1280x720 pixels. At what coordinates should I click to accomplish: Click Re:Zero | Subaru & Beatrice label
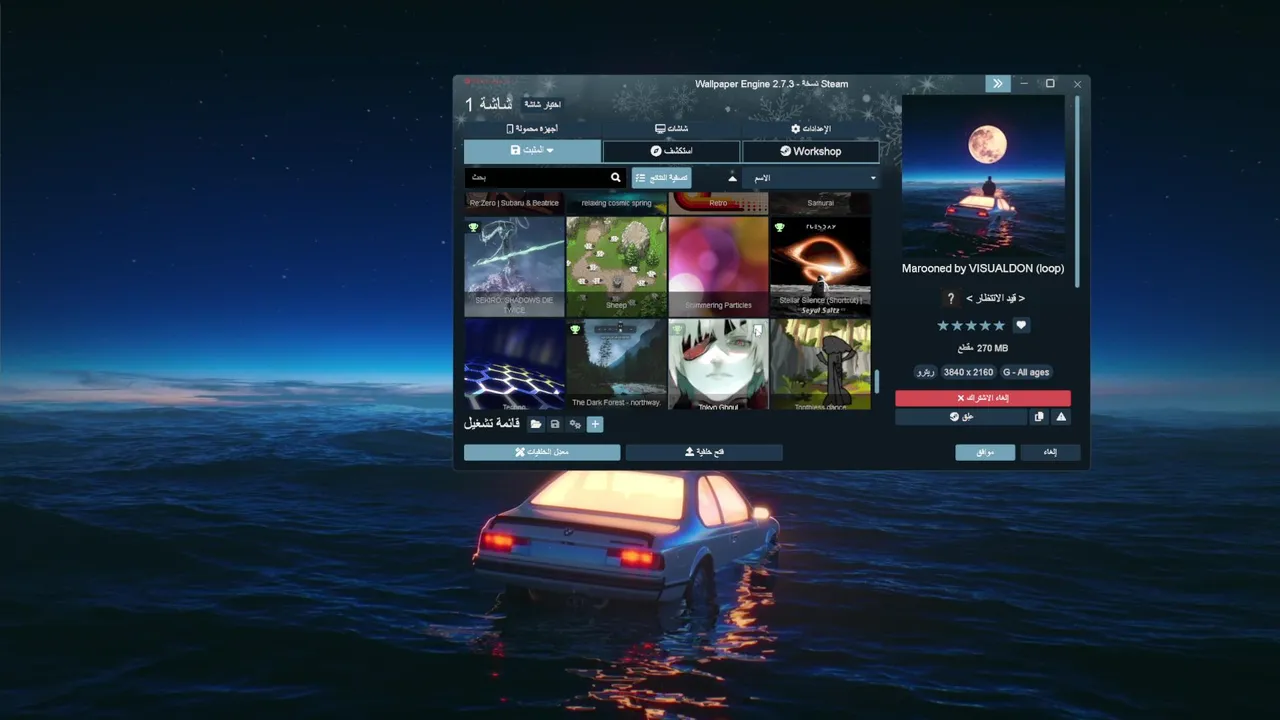coord(514,203)
